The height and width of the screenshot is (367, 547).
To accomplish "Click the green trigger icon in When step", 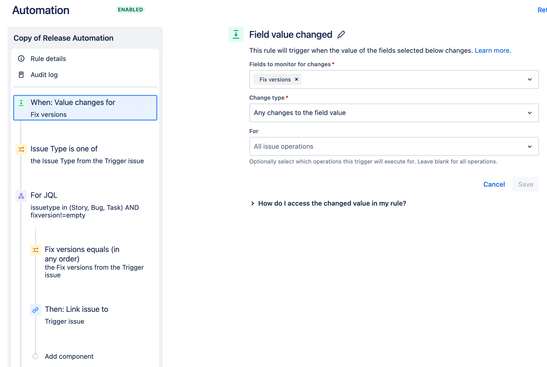I will (21, 103).
